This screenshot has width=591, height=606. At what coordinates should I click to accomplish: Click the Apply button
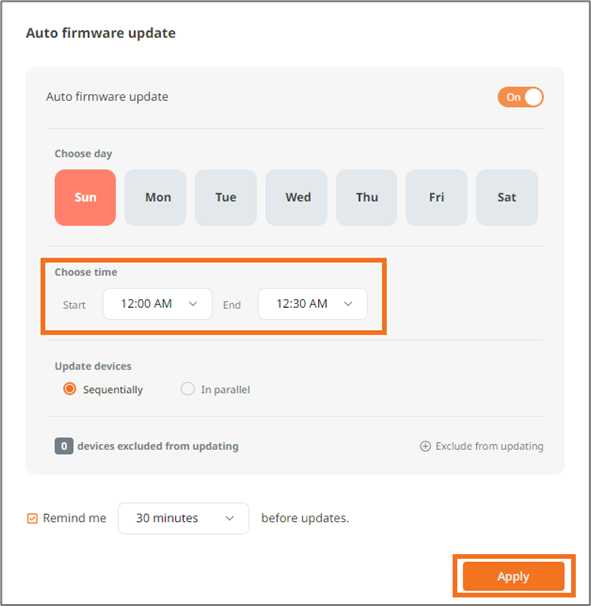pyautogui.click(x=513, y=576)
